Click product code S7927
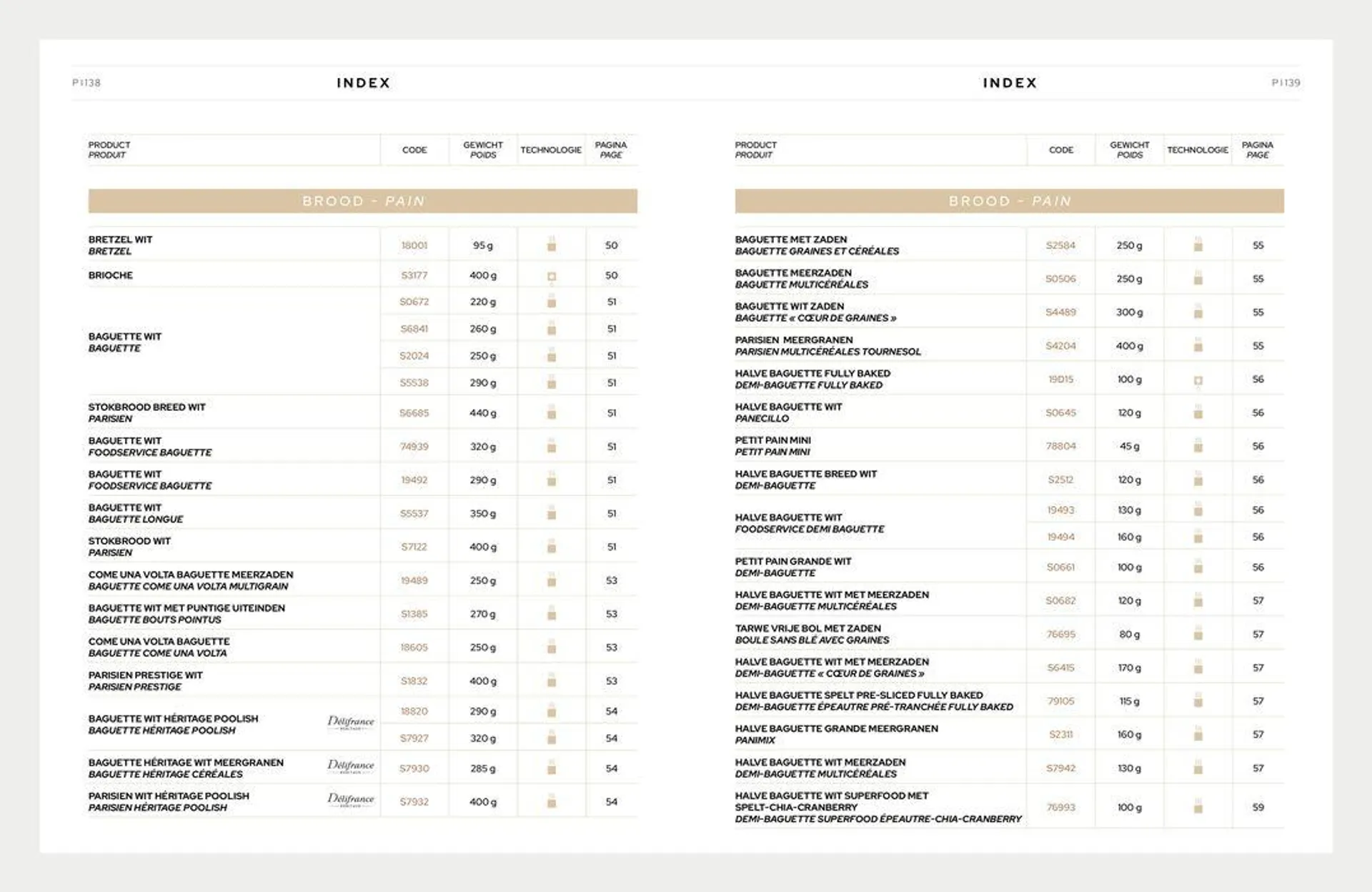The image size is (1372, 892). 414,738
